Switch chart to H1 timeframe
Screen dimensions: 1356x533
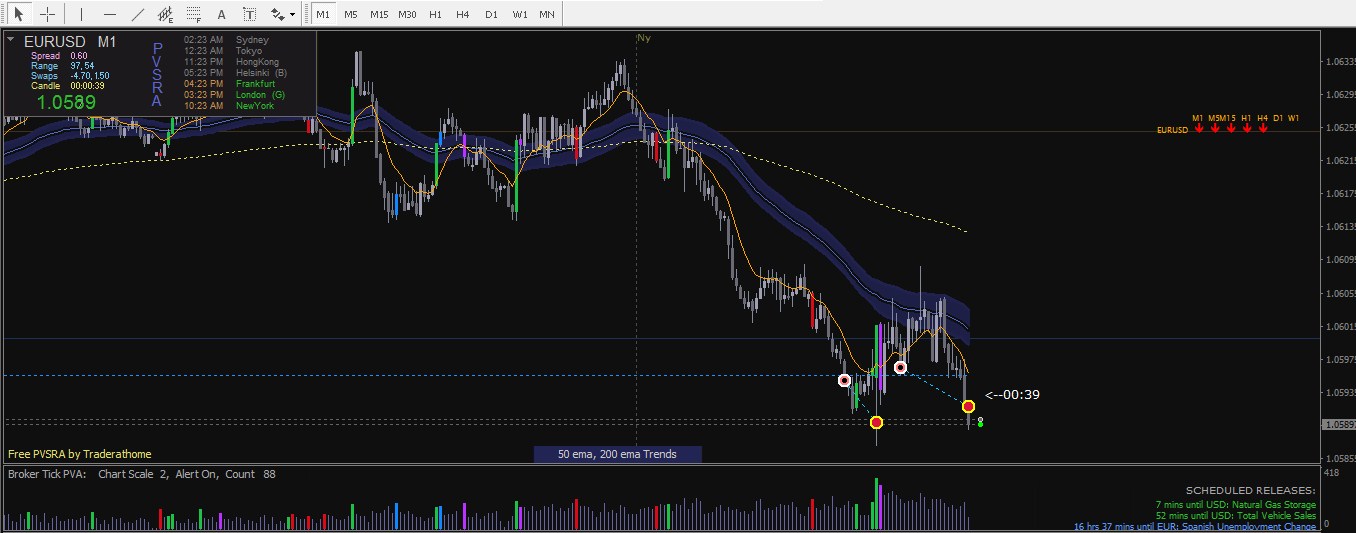pyautogui.click(x=435, y=14)
